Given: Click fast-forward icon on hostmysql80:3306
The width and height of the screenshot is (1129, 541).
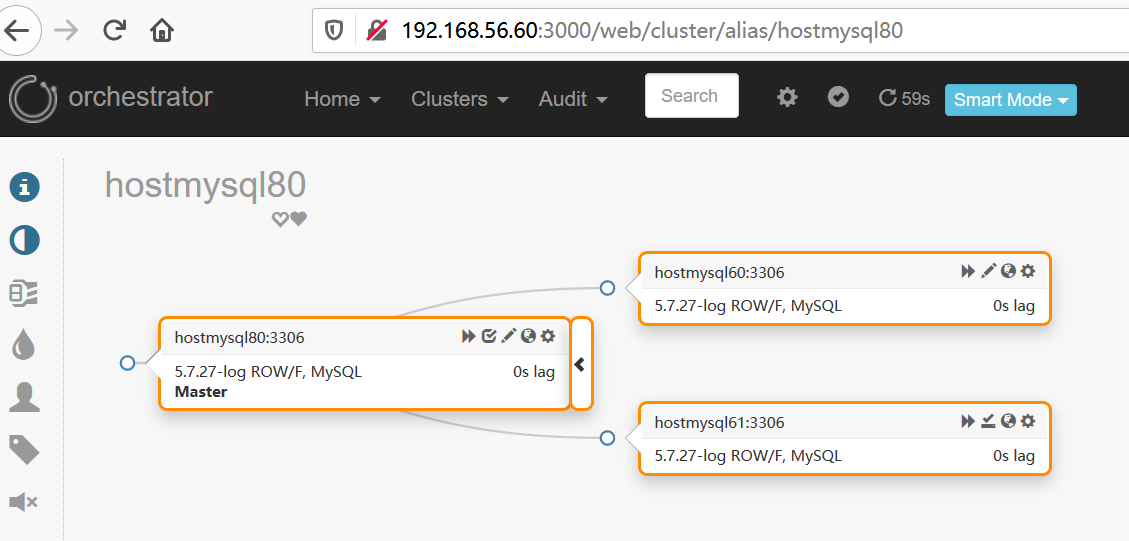Looking at the screenshot, I should click(x=469, y=336).
